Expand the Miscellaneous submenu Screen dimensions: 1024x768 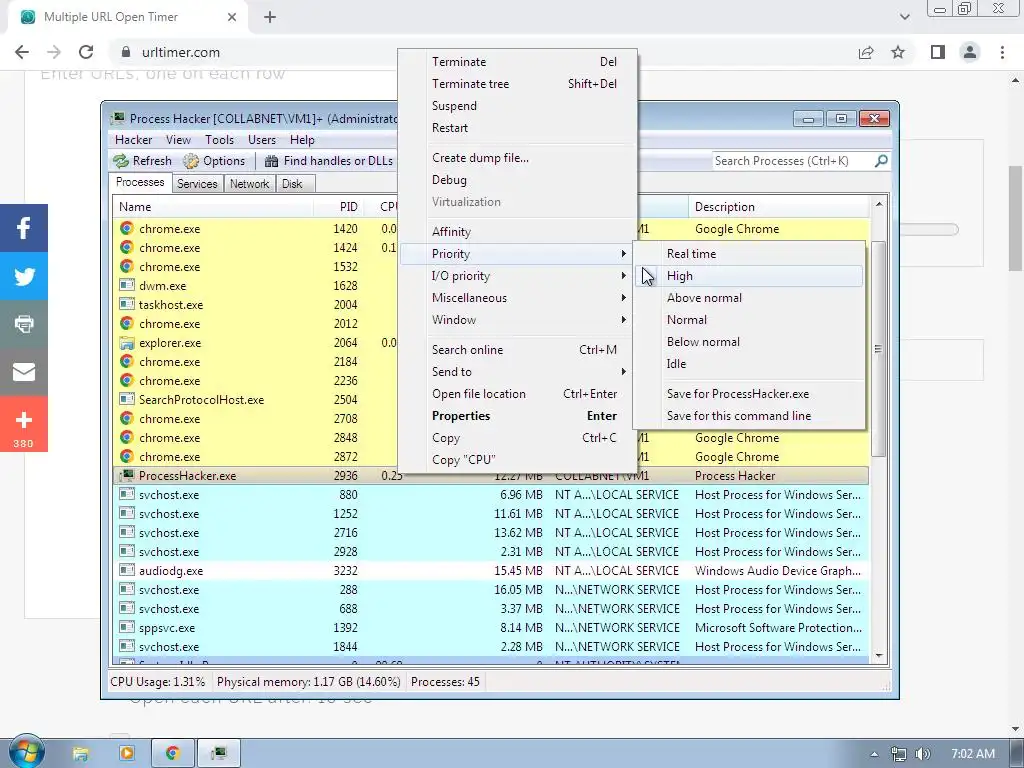click(624, 298)
